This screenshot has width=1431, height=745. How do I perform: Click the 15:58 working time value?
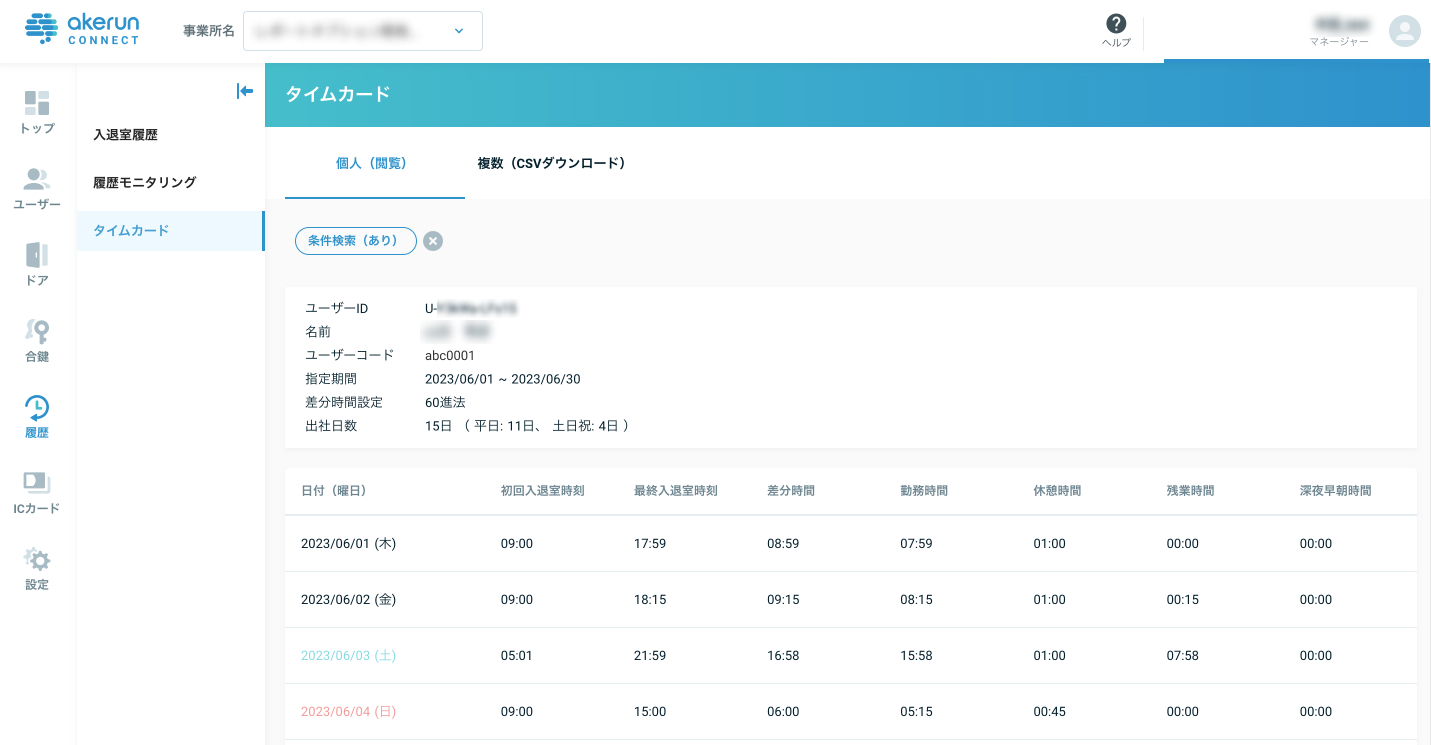[x=916, y=656]
